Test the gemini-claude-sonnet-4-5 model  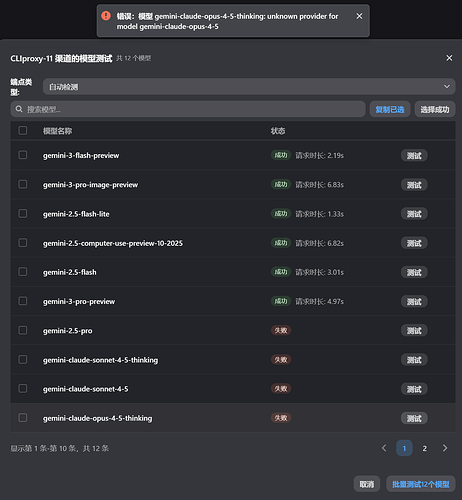tap(414, 389)
